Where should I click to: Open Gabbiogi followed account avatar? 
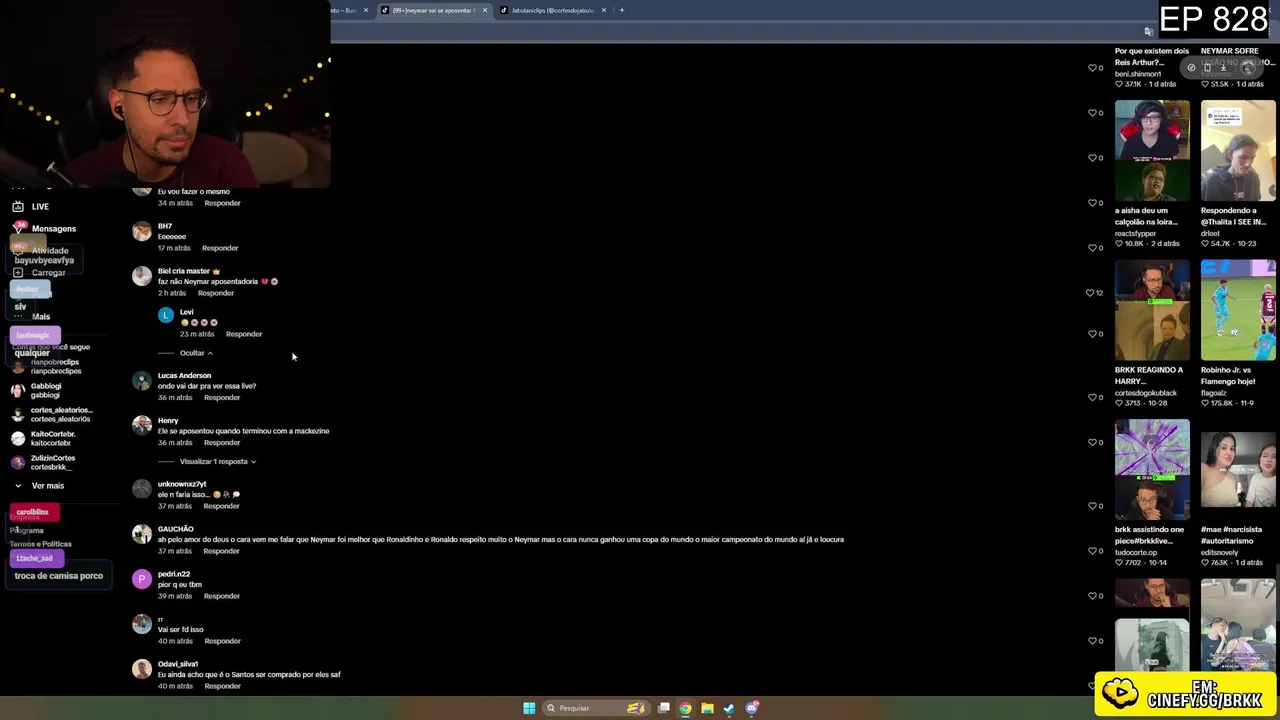[x=18, y=390]
